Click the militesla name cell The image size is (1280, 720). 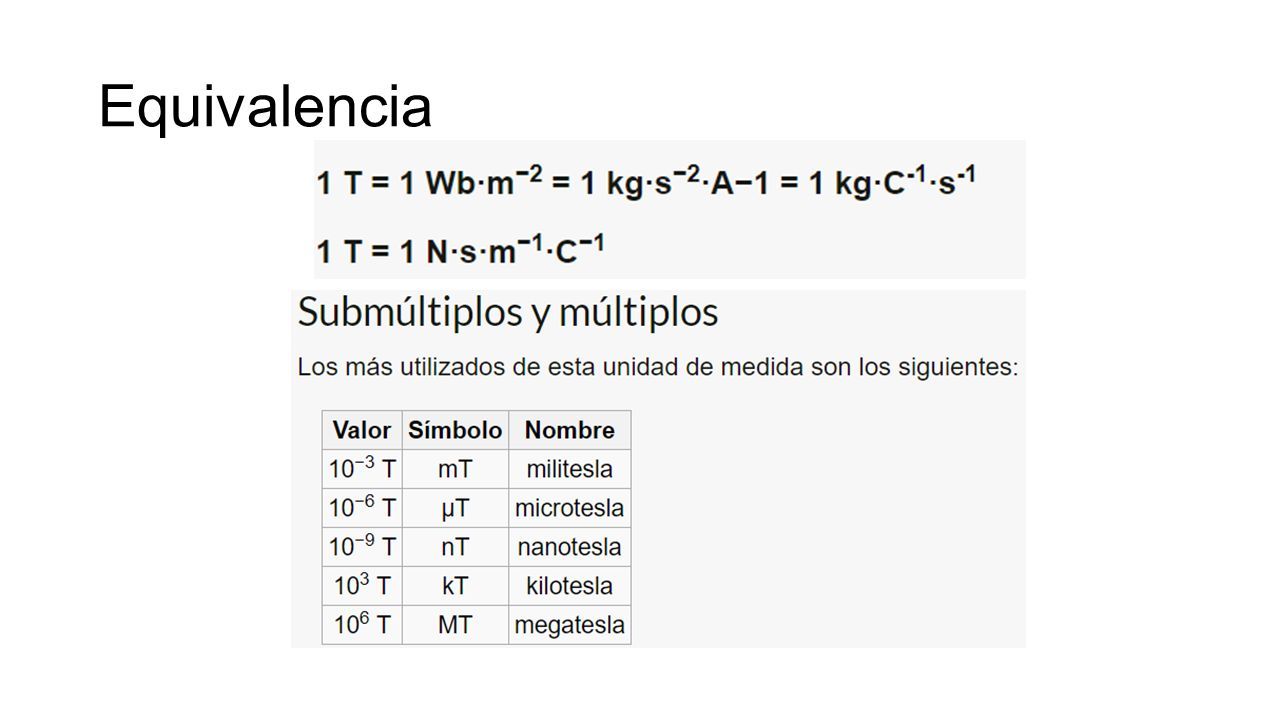click(x=570, y=469)
